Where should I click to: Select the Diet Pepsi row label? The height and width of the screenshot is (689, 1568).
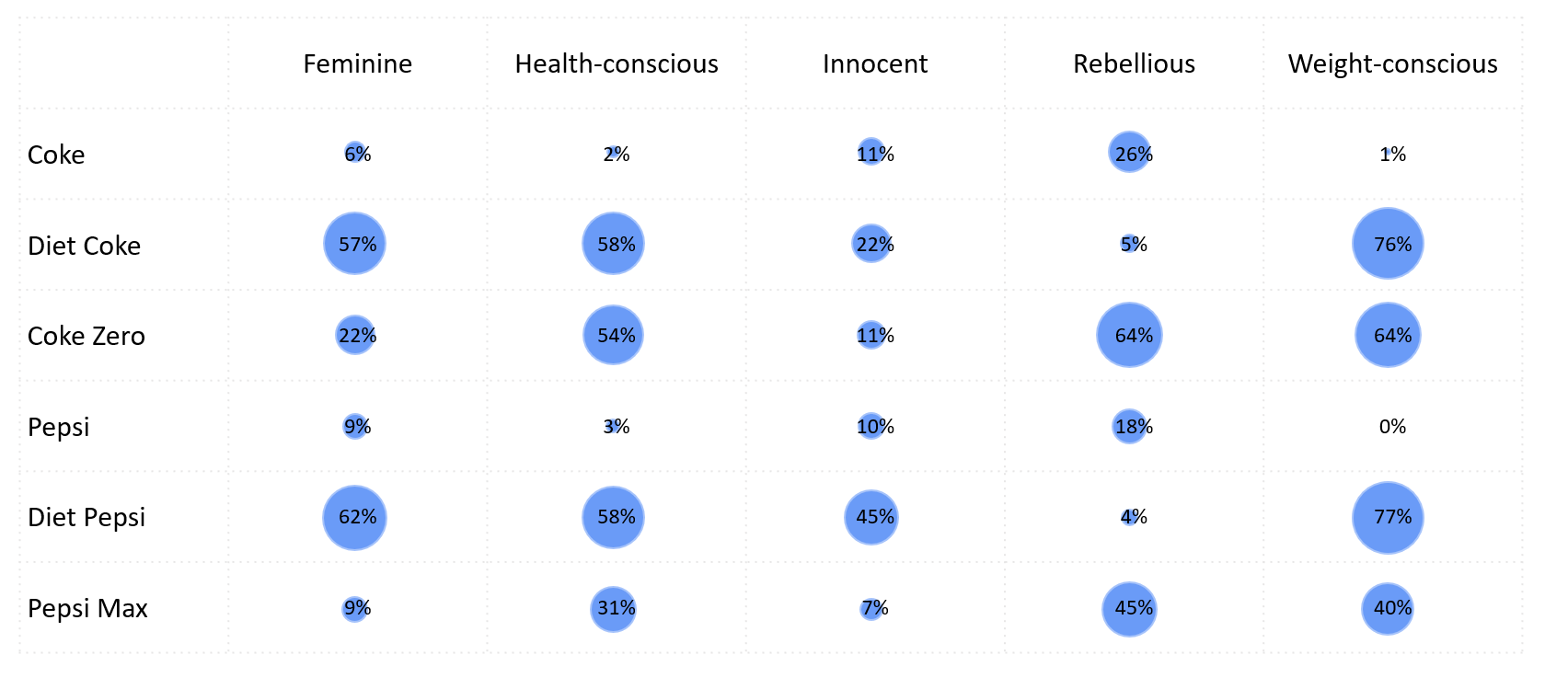tap(86, 517)
